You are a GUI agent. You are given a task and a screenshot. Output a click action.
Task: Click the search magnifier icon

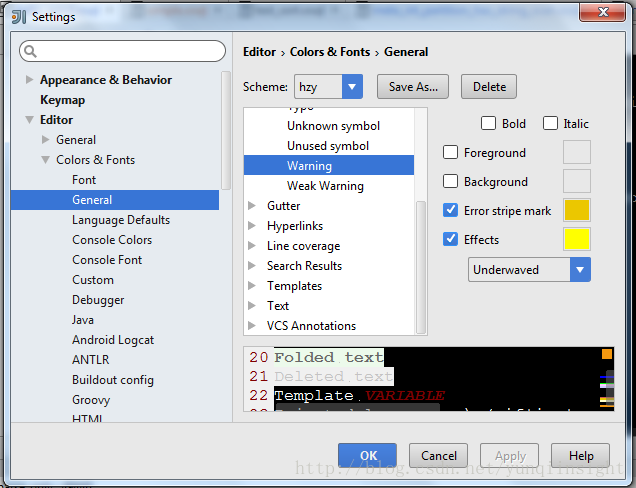[30, 51]
